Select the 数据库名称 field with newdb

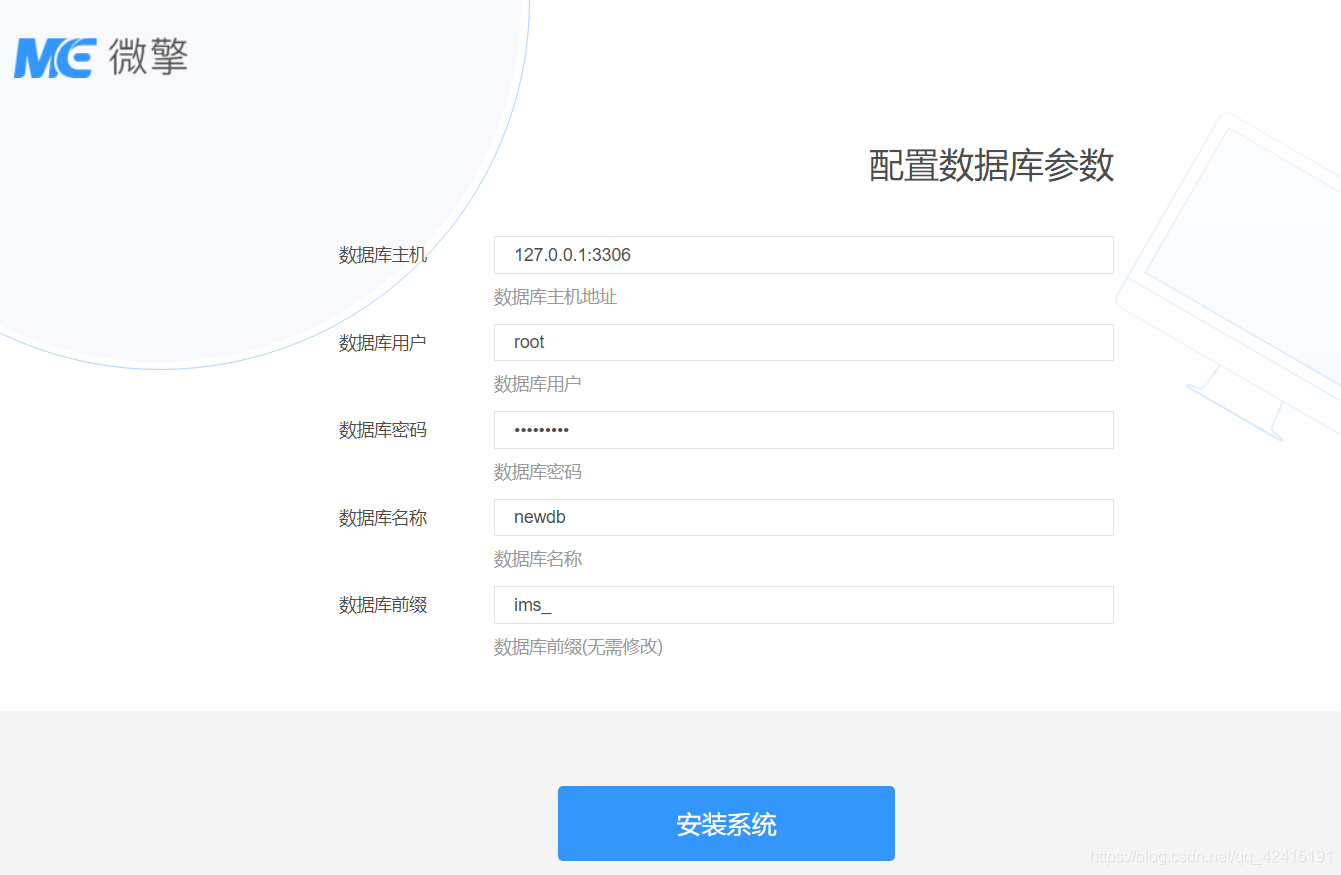(x=803, y=517)
